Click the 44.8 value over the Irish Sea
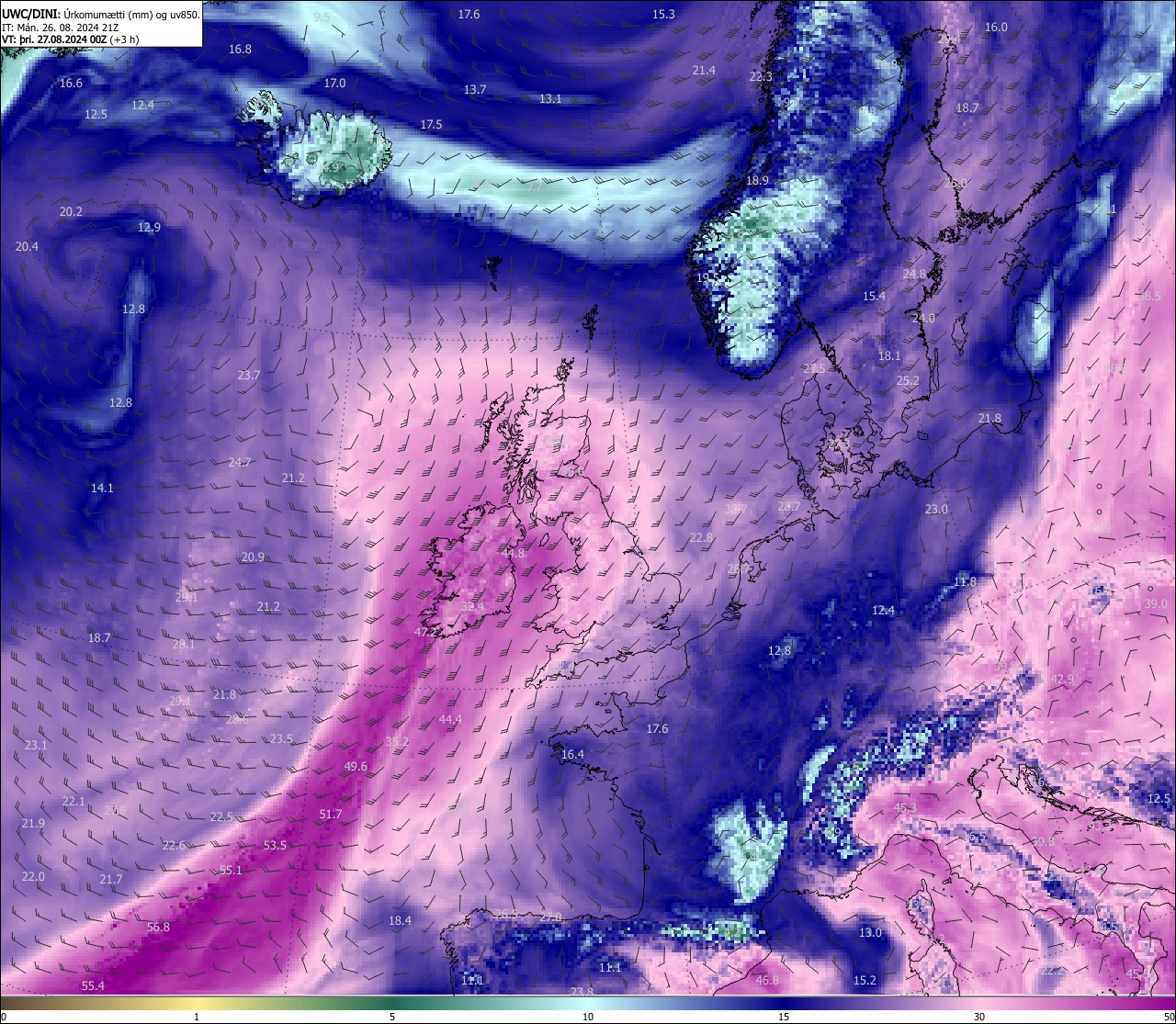Viewport: 1176px width, 1024px height. 513,553
